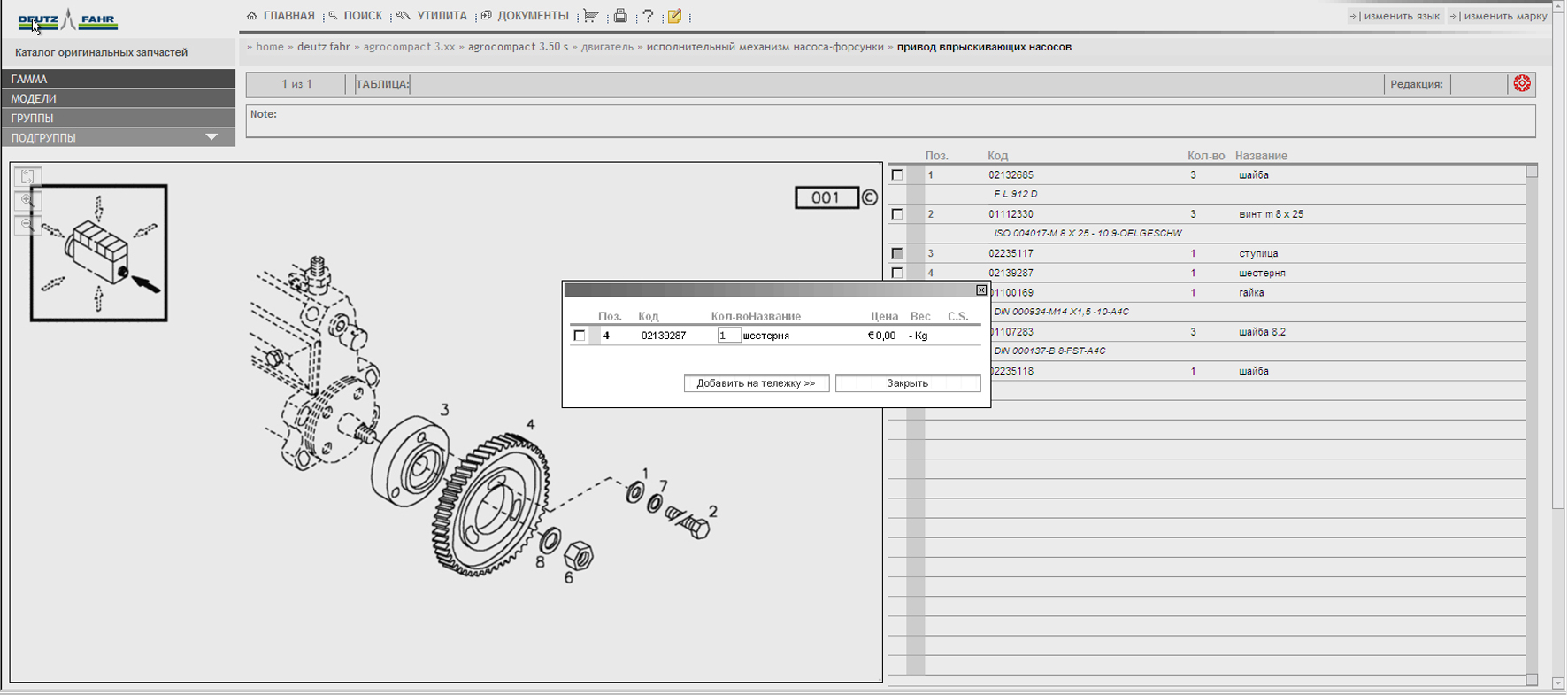This screenshot has width=1568, height=695.
Task: Select the checkbox in the popup for шестерня
Action: (x=580, y=336)
